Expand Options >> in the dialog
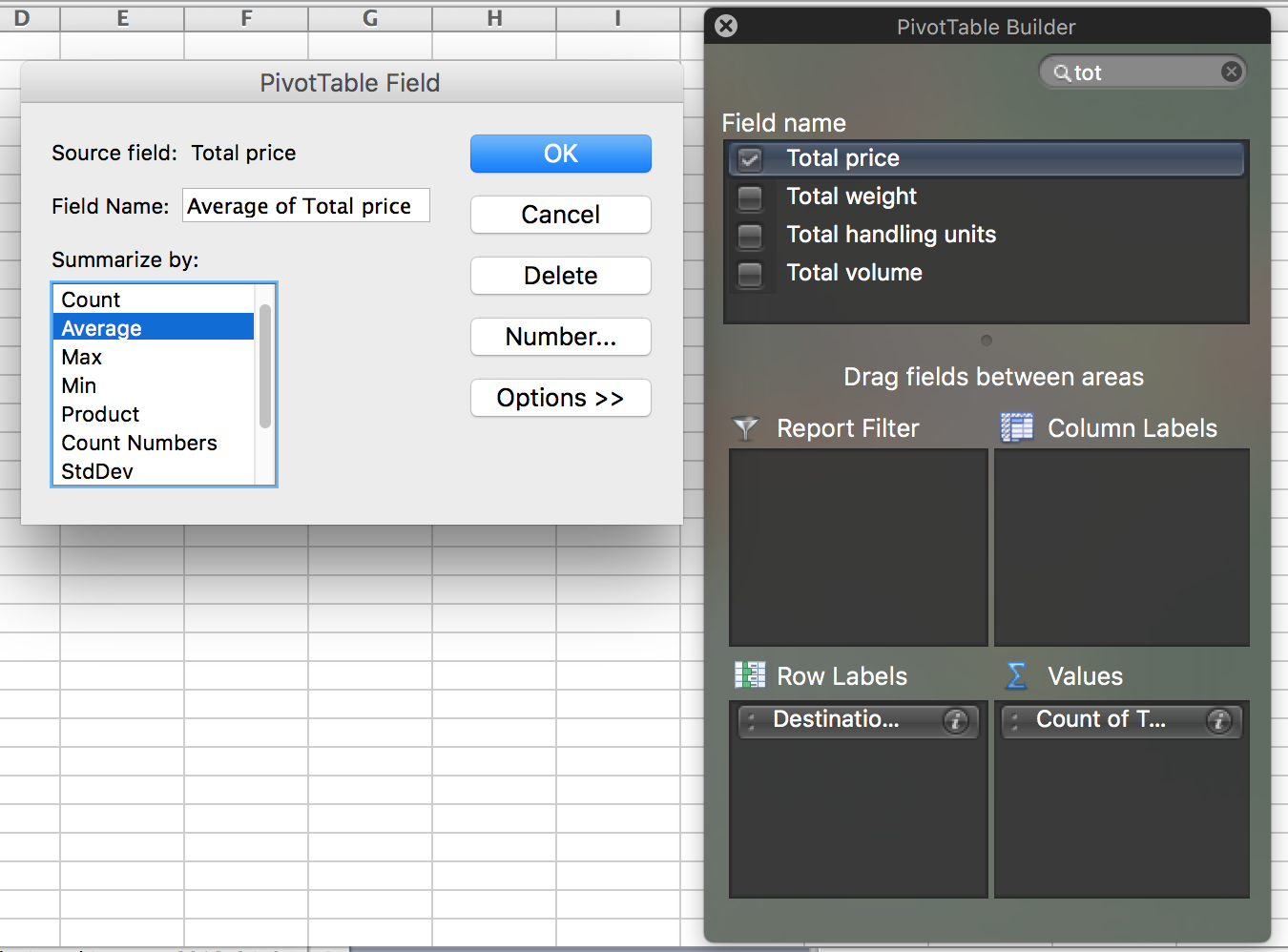Screen dimensions: 1288x952 (561, 398)
